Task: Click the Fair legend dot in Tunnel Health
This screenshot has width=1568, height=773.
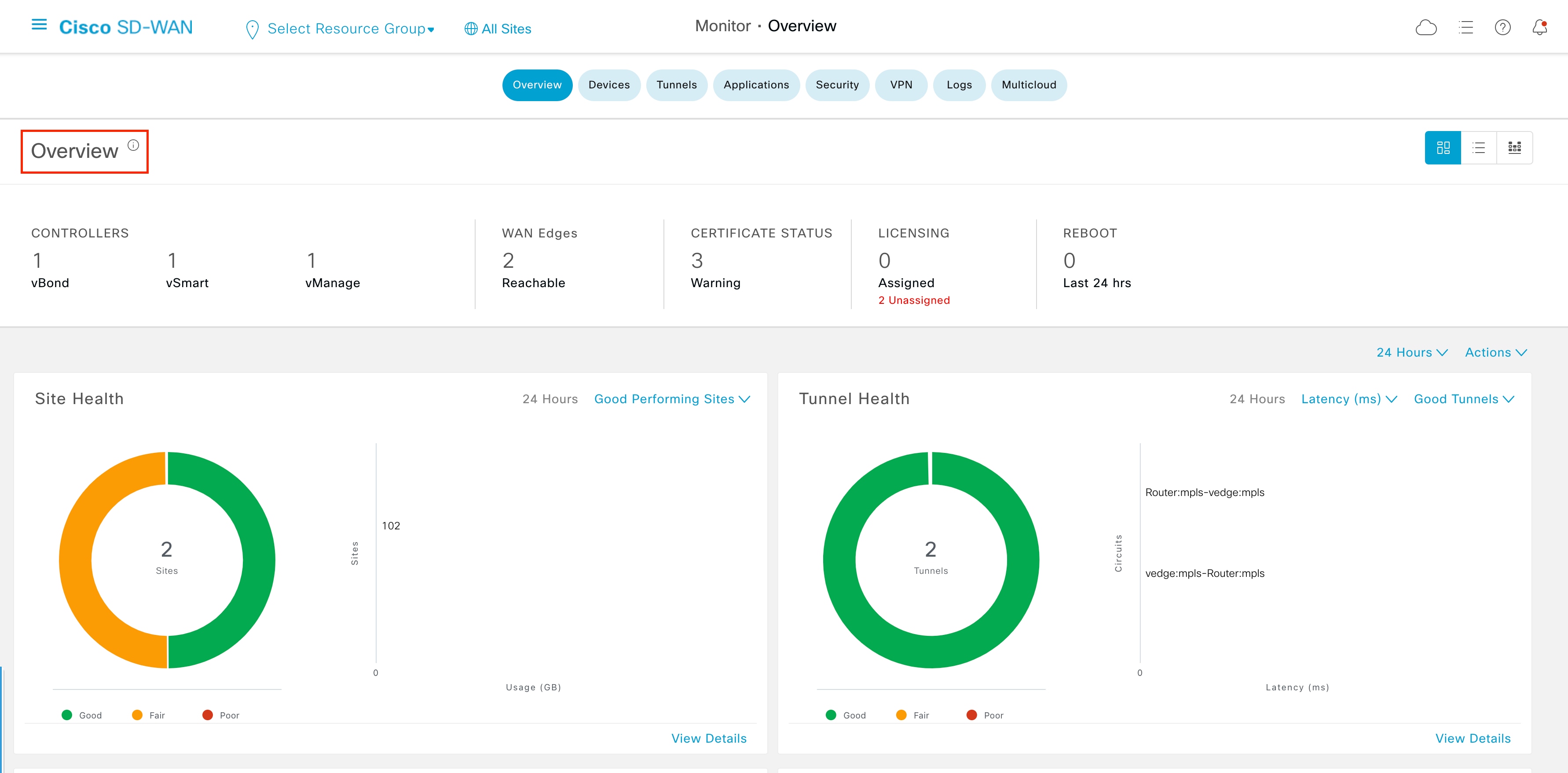Action: 901,715
